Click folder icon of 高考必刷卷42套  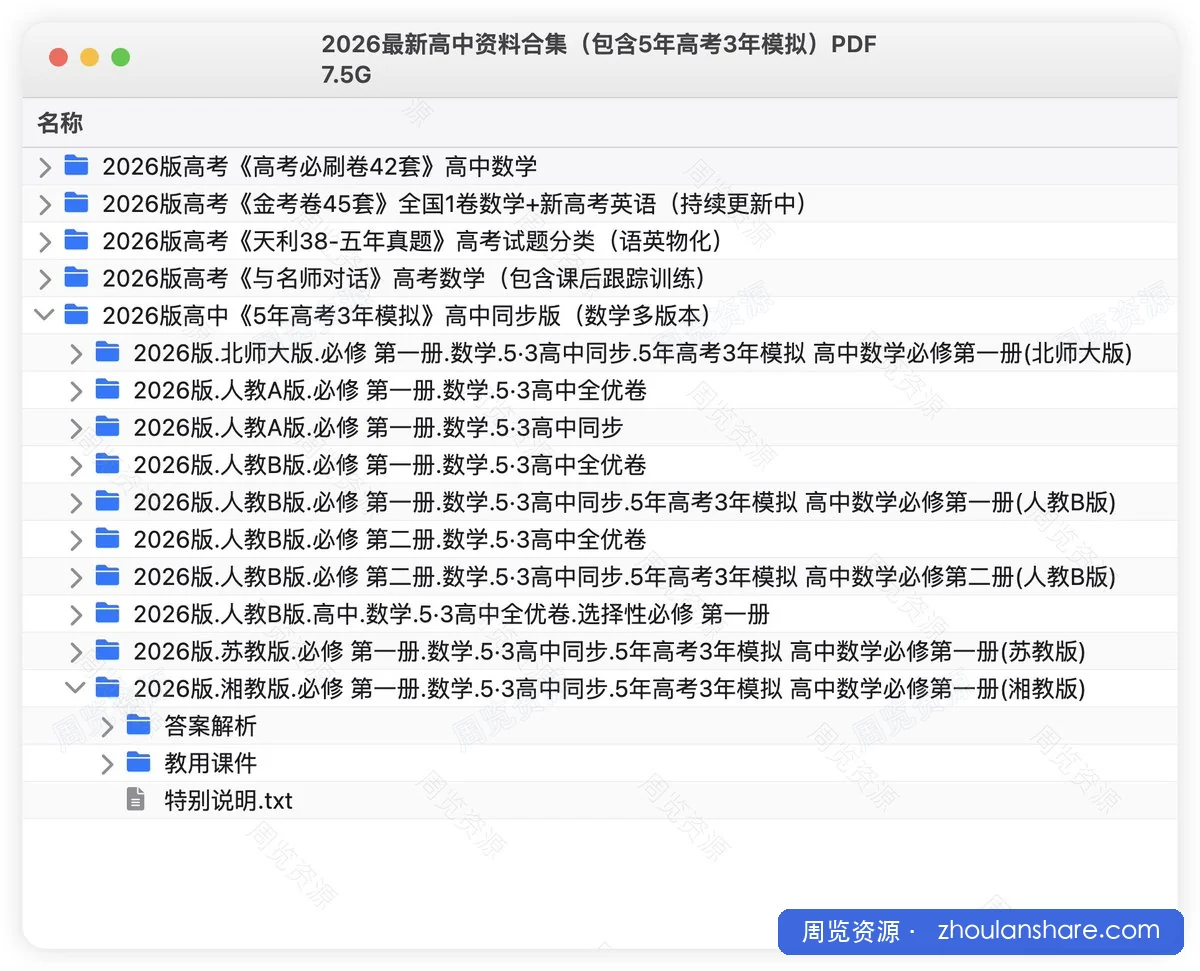click(76, 165)
